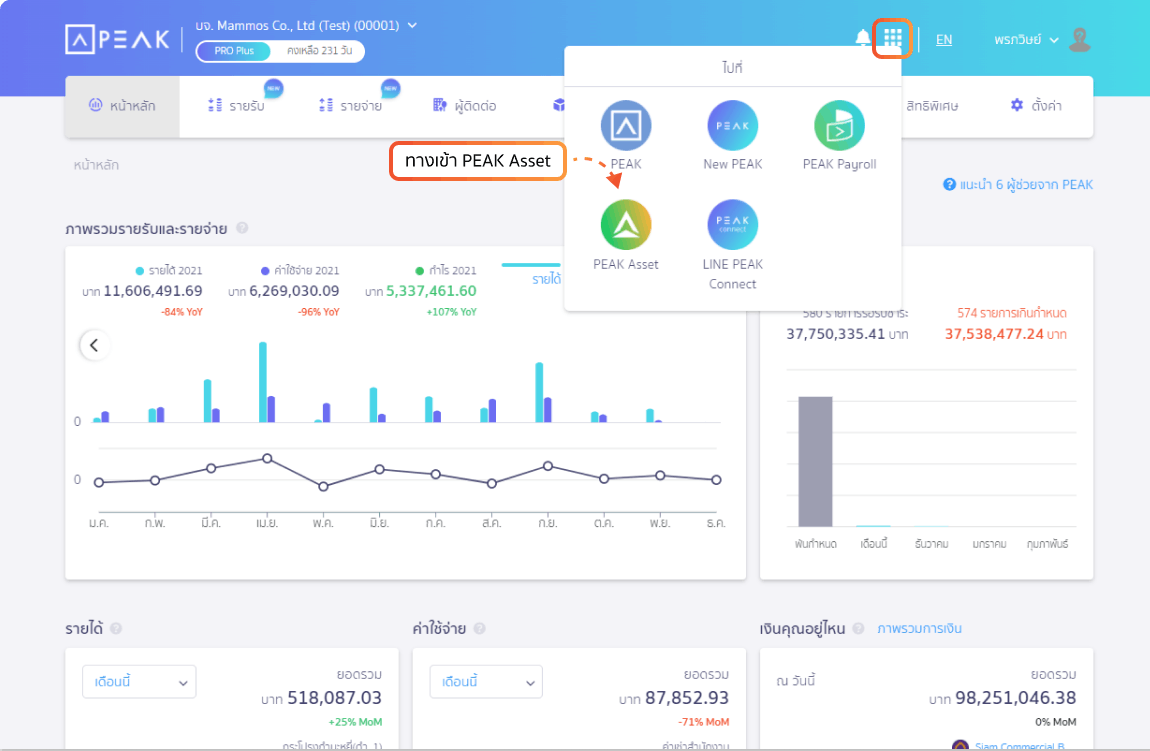Click the tall ก.ย. income bar
Screen dimensions: 1150x751
(539, 392)
